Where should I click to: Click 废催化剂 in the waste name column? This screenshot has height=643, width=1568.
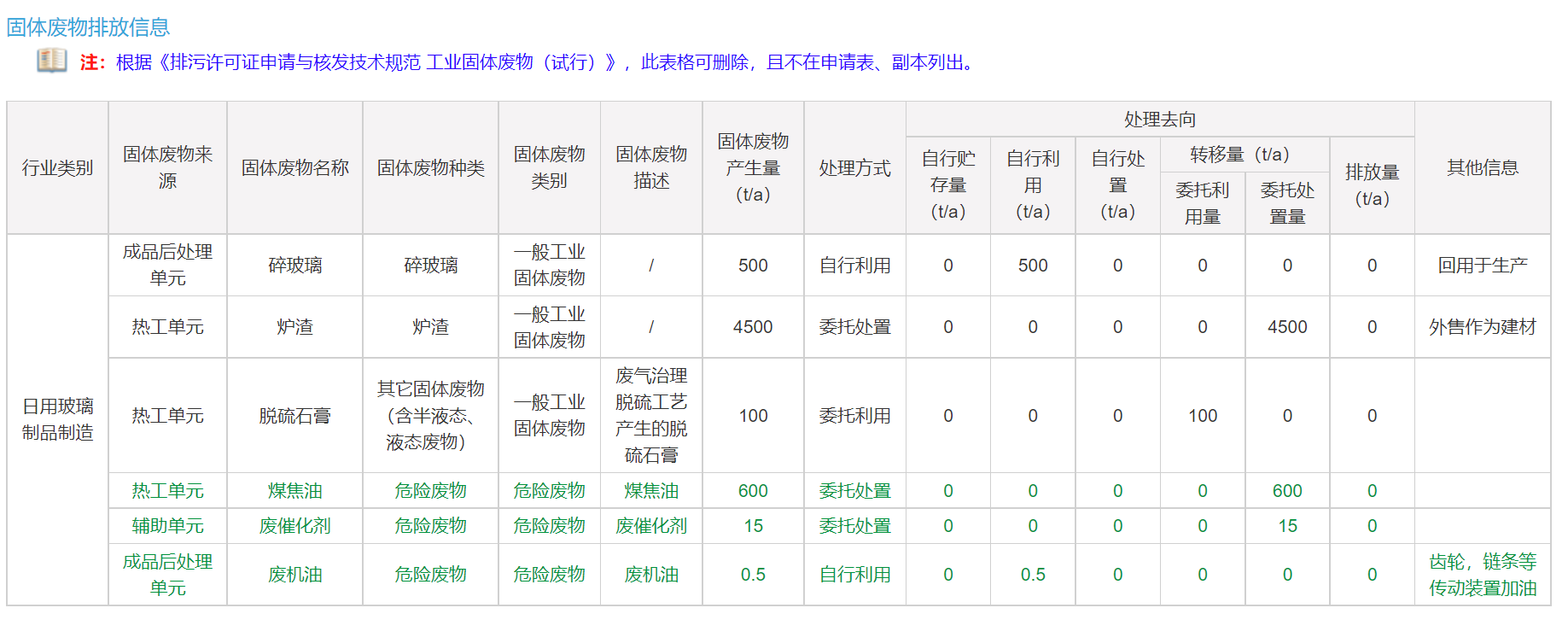coord(294,526)
